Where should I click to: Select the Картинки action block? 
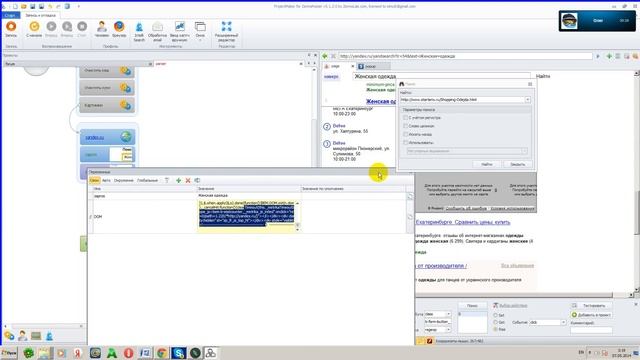107,105
